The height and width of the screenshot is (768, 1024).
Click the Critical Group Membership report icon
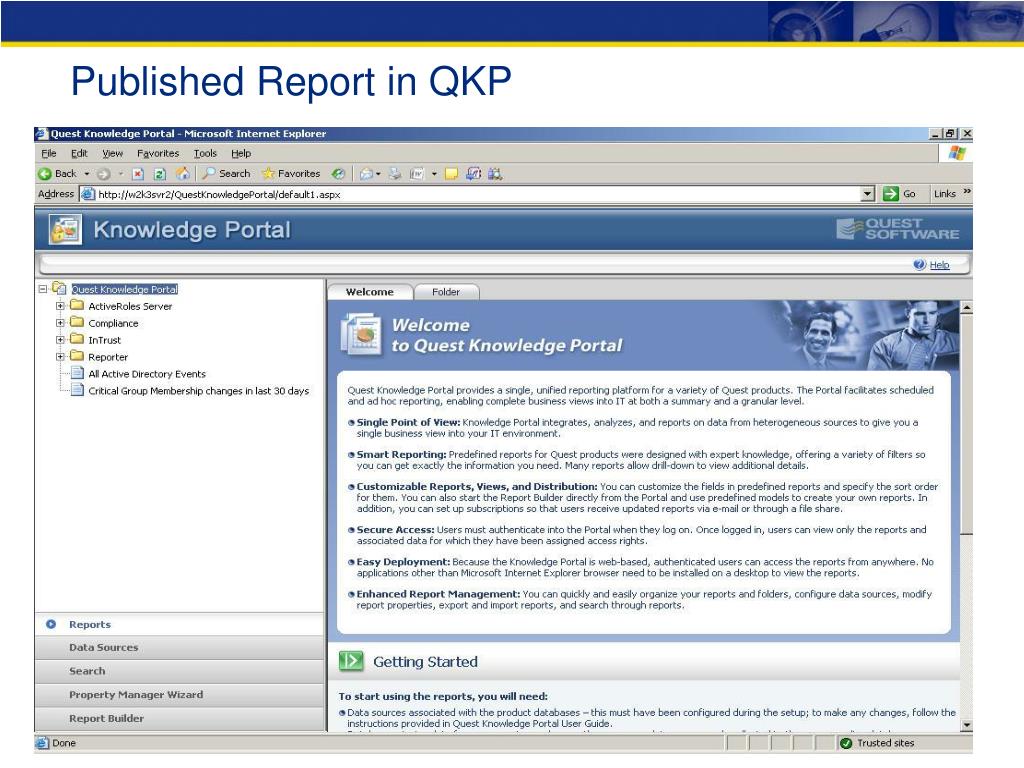[x=77, y=390]
